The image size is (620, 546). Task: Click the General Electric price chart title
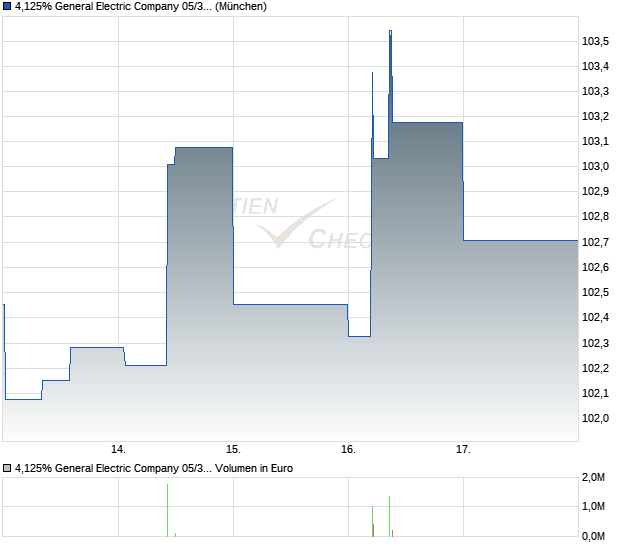pos(113,6)
